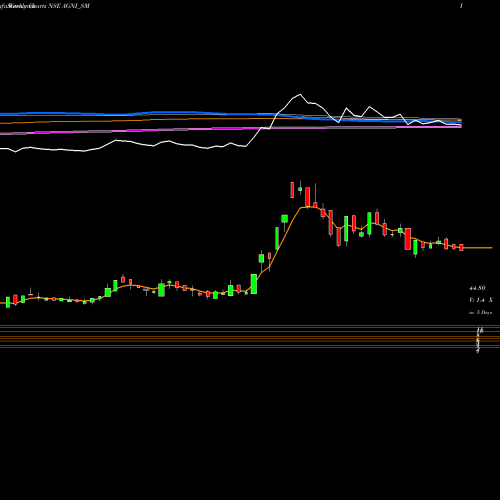Click the 44.80 price label
Viewport: 500px width, 500px height.
tap(477, 288)
